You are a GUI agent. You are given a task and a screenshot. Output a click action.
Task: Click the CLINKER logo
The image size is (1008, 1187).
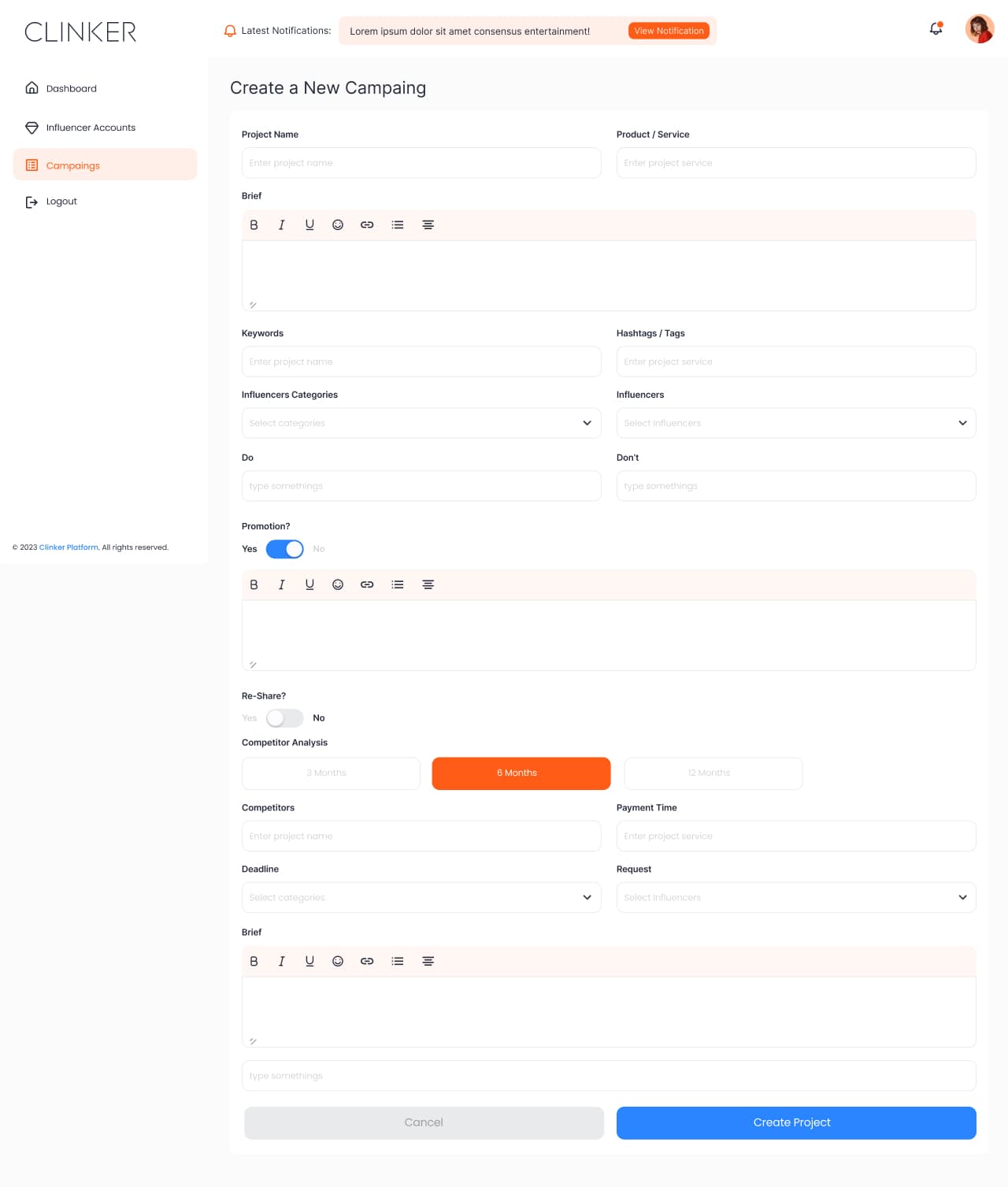[x=80, y=32]
